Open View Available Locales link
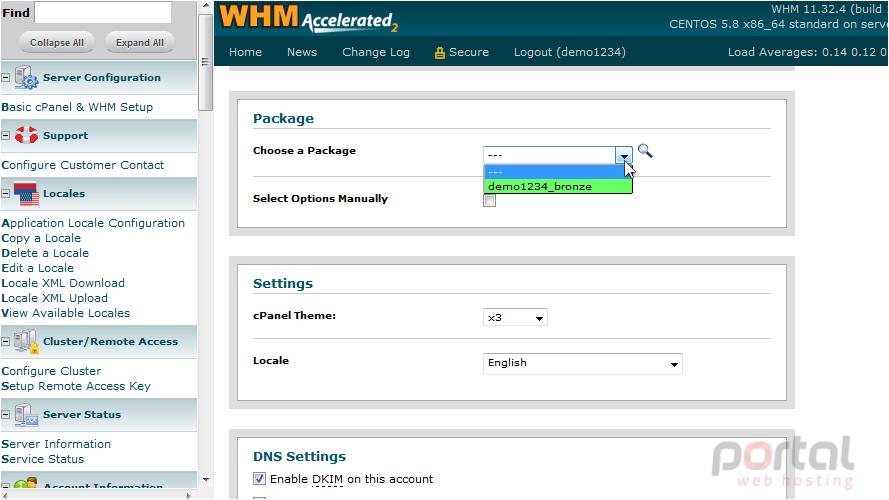This screenshot has width=889, height=500. pyautogui.click(x=65, y=313)
